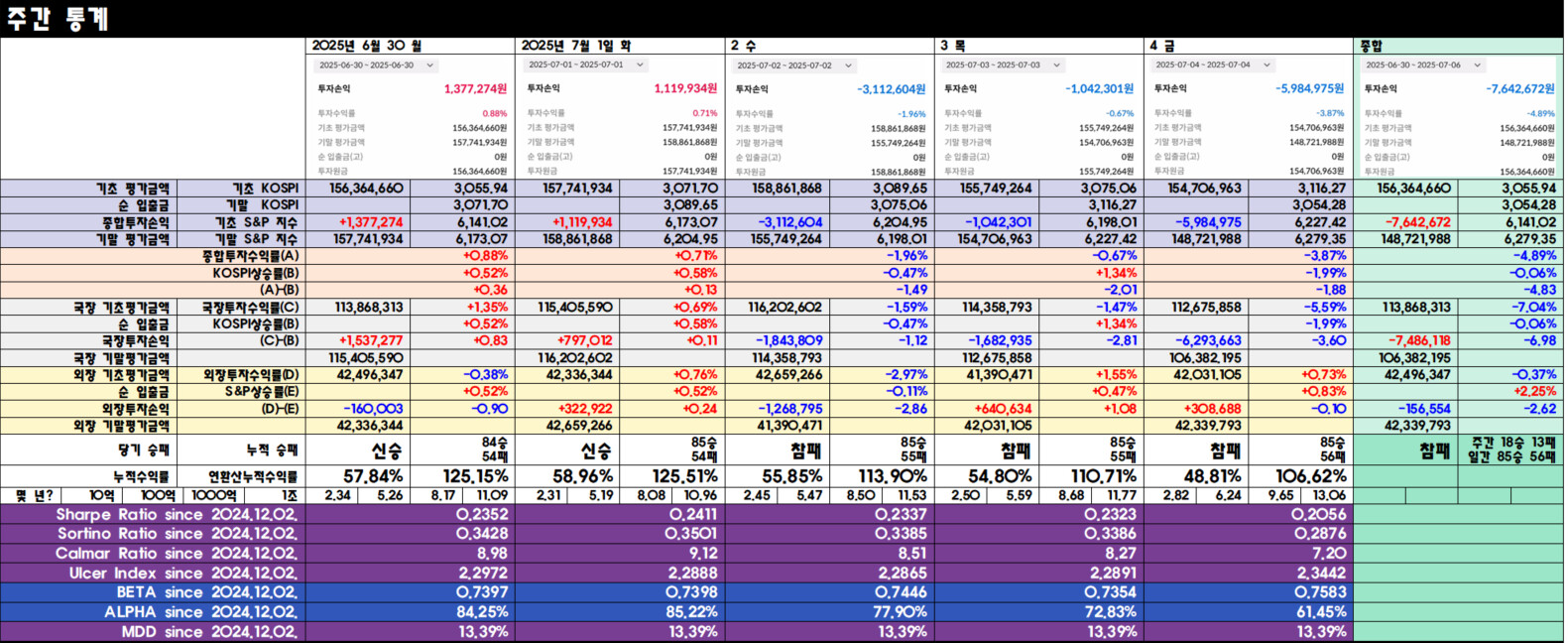Select the Sortino Ratio row label

tap(177, 534)
